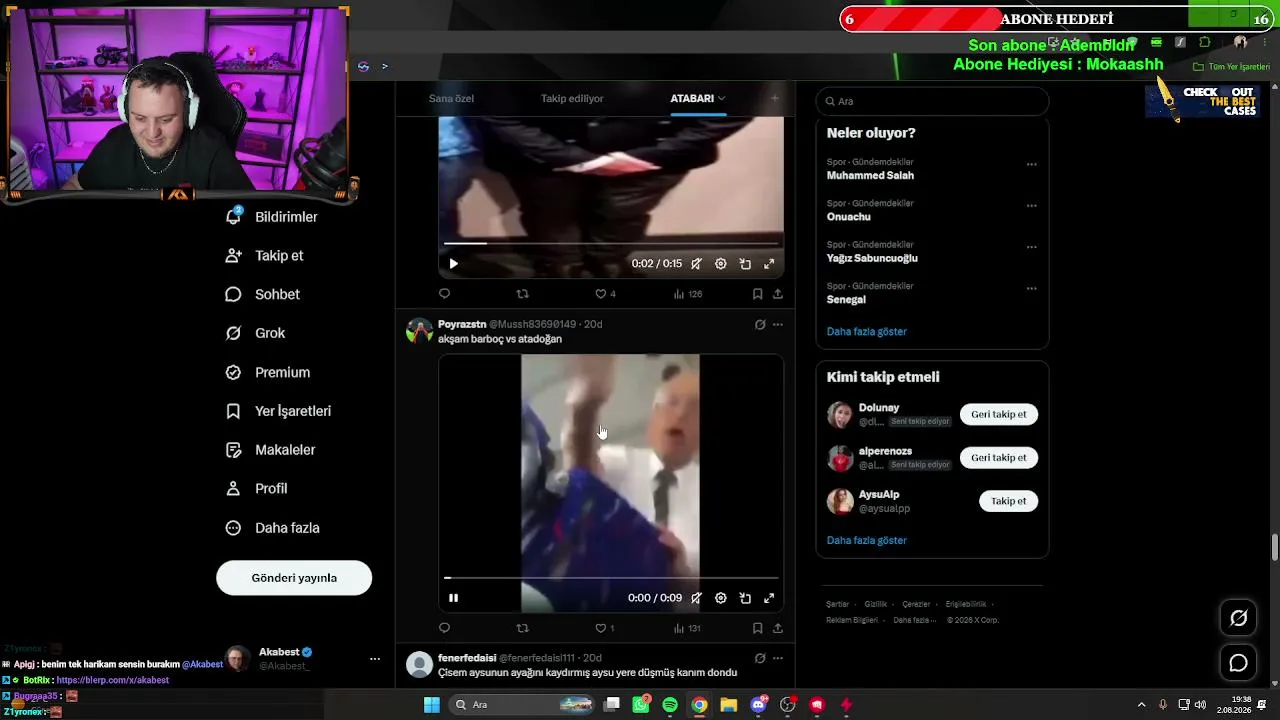Open Grok from the sidebar
Screen dimensions: 1280x720
[255, 333]
